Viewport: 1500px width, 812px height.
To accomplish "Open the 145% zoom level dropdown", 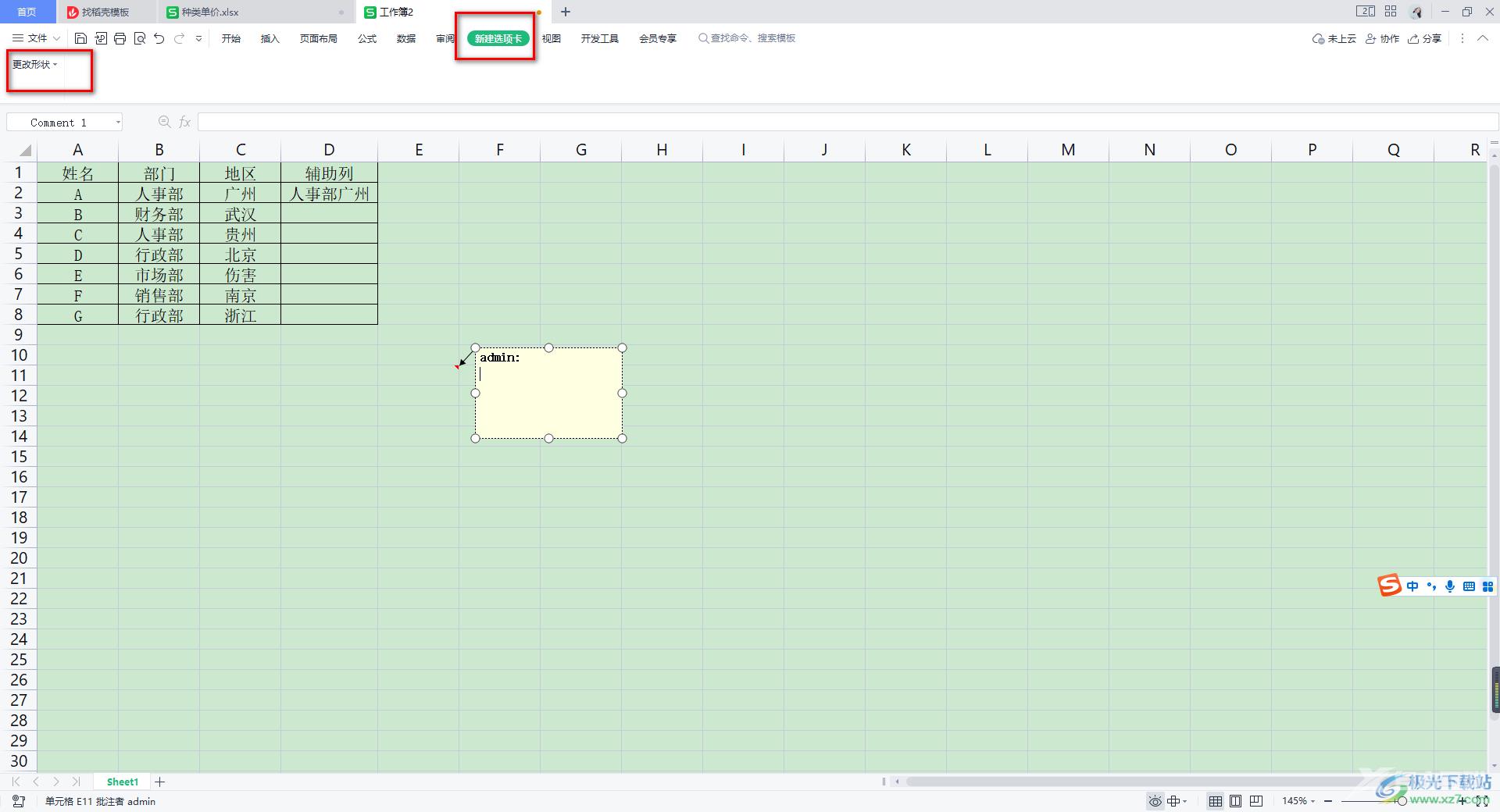I will pos(1298,801).
